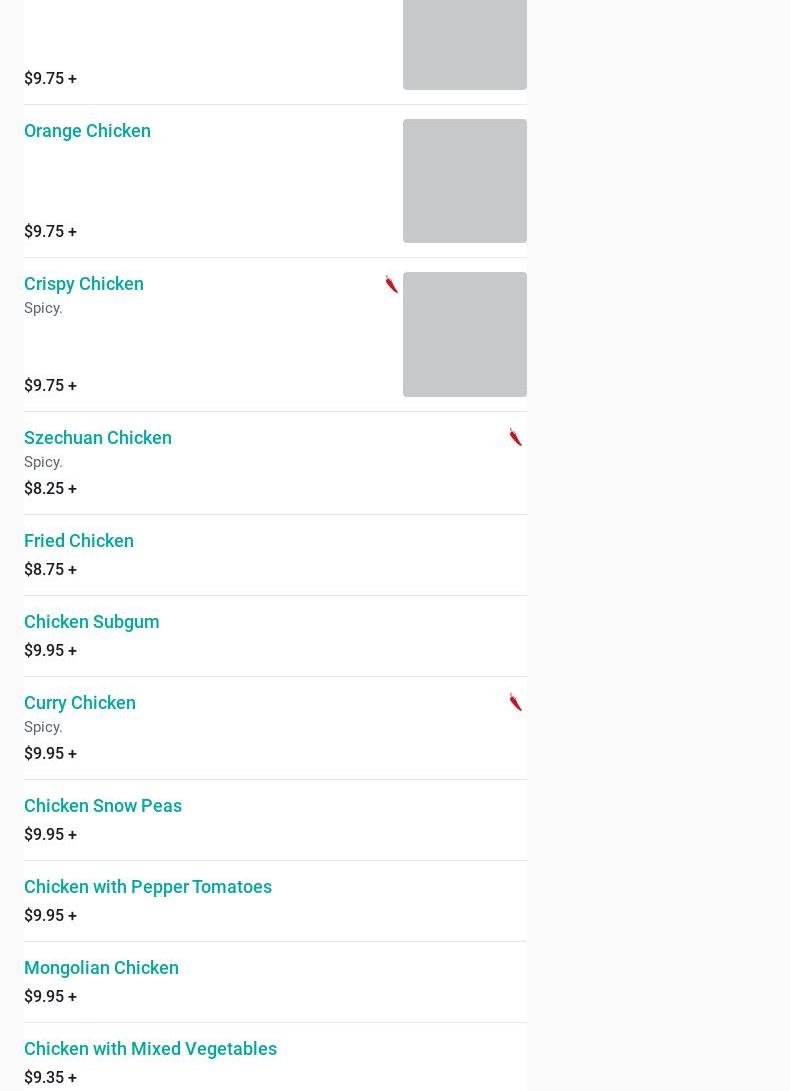The width and height of the screenshot is (790, 1091).
Task: Click the Szechuan Chicken spicy pepper icon
Action: 515,437
